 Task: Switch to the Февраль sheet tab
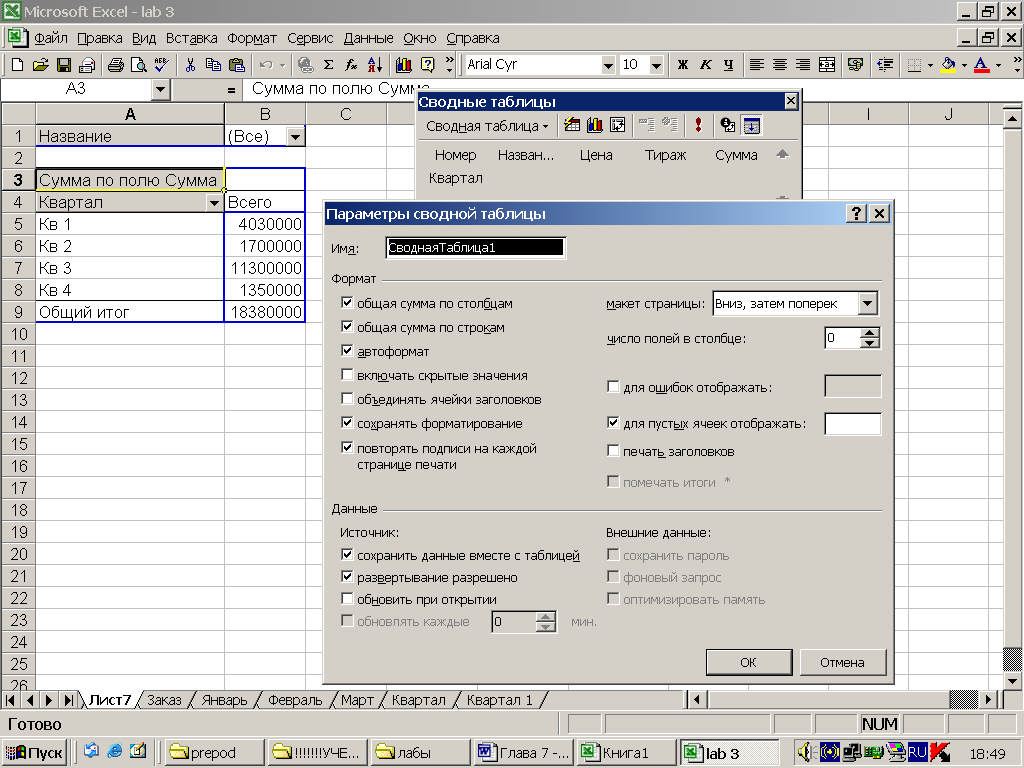pyautogui.click(x=295, y=700)
